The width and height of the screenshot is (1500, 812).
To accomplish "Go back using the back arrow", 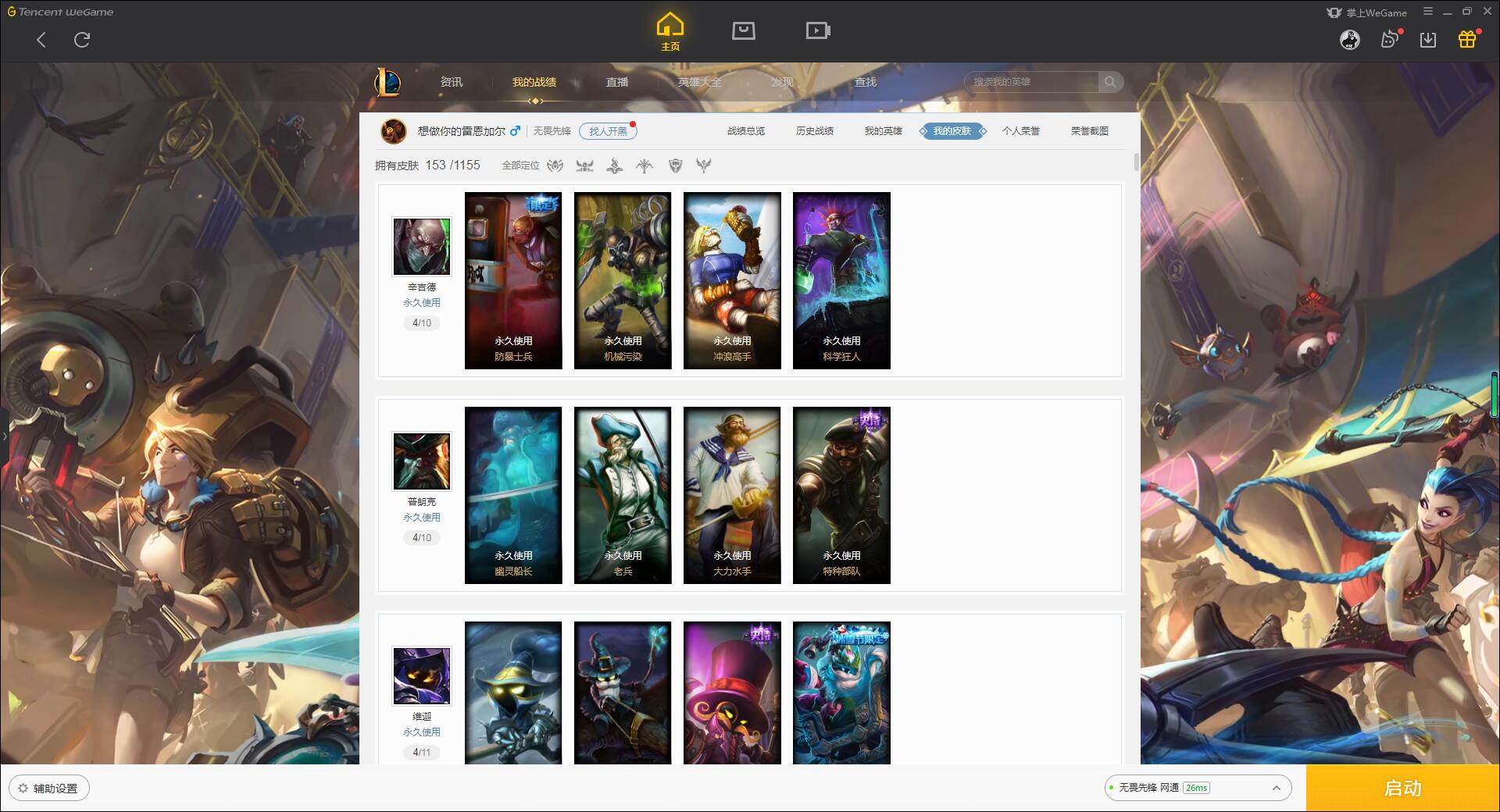I will tap(41, 40).
